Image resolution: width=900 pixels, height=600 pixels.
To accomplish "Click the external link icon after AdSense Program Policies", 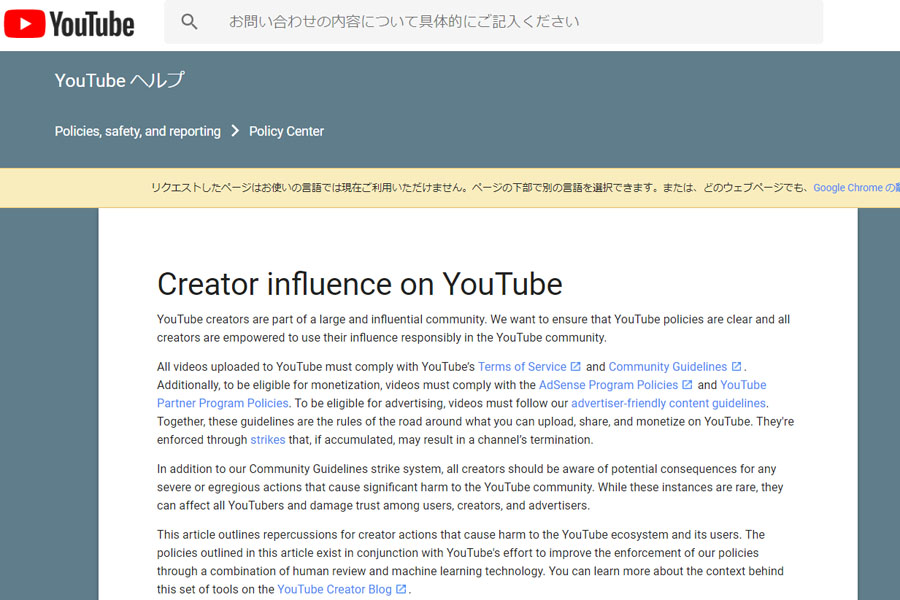I will pos(687,385).
